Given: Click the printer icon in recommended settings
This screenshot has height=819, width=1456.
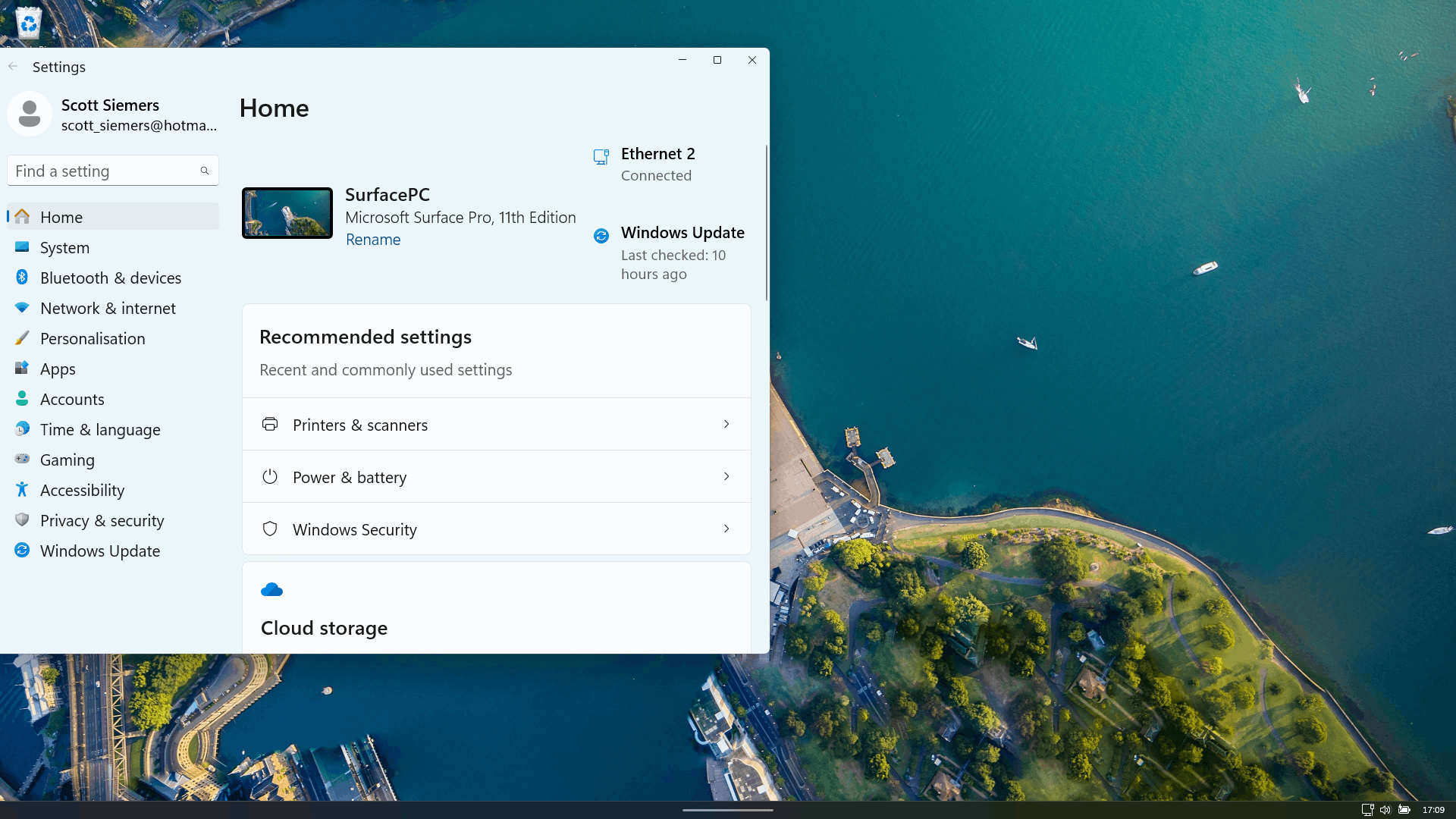Looking at the screenshot, I should click(x=270, y=424).
